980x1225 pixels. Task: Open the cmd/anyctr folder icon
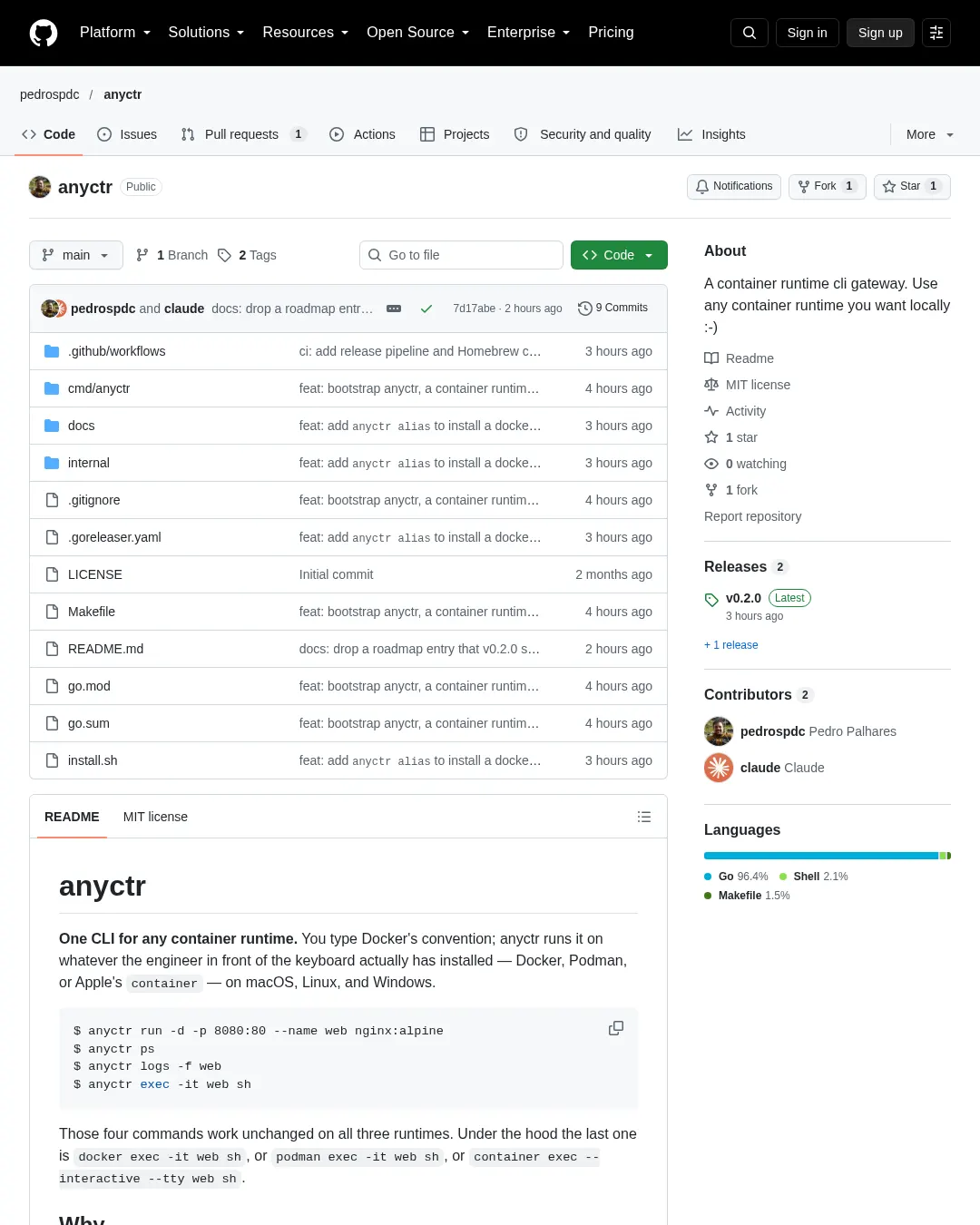click(x=52, y=388)
